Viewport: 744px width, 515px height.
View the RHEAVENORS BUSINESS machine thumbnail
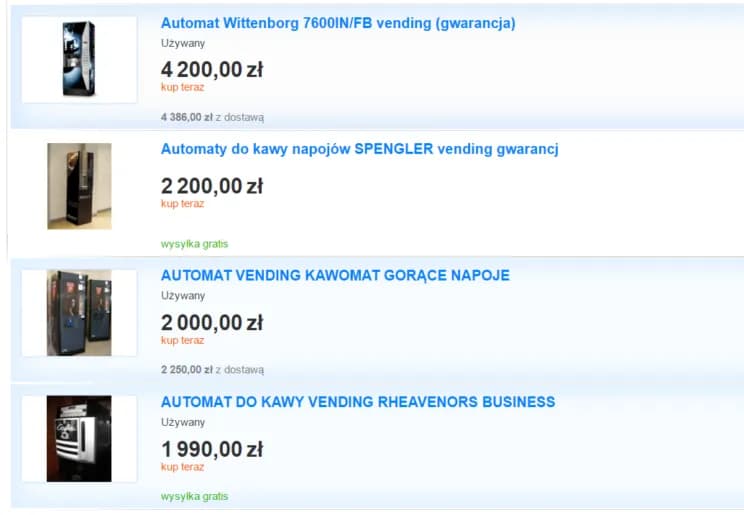(79, 438)
